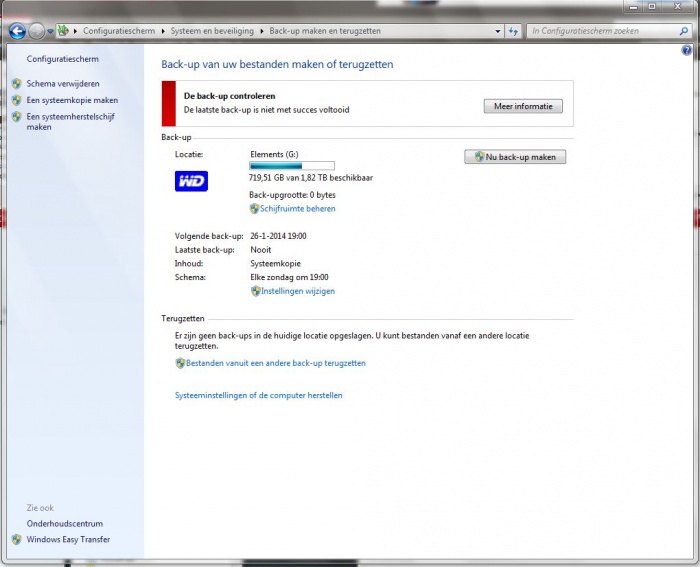700x567 pixels.
Task: Click the Elements (G:) disk usage bar
Action: pyautogui.click(x=292, y=166)
